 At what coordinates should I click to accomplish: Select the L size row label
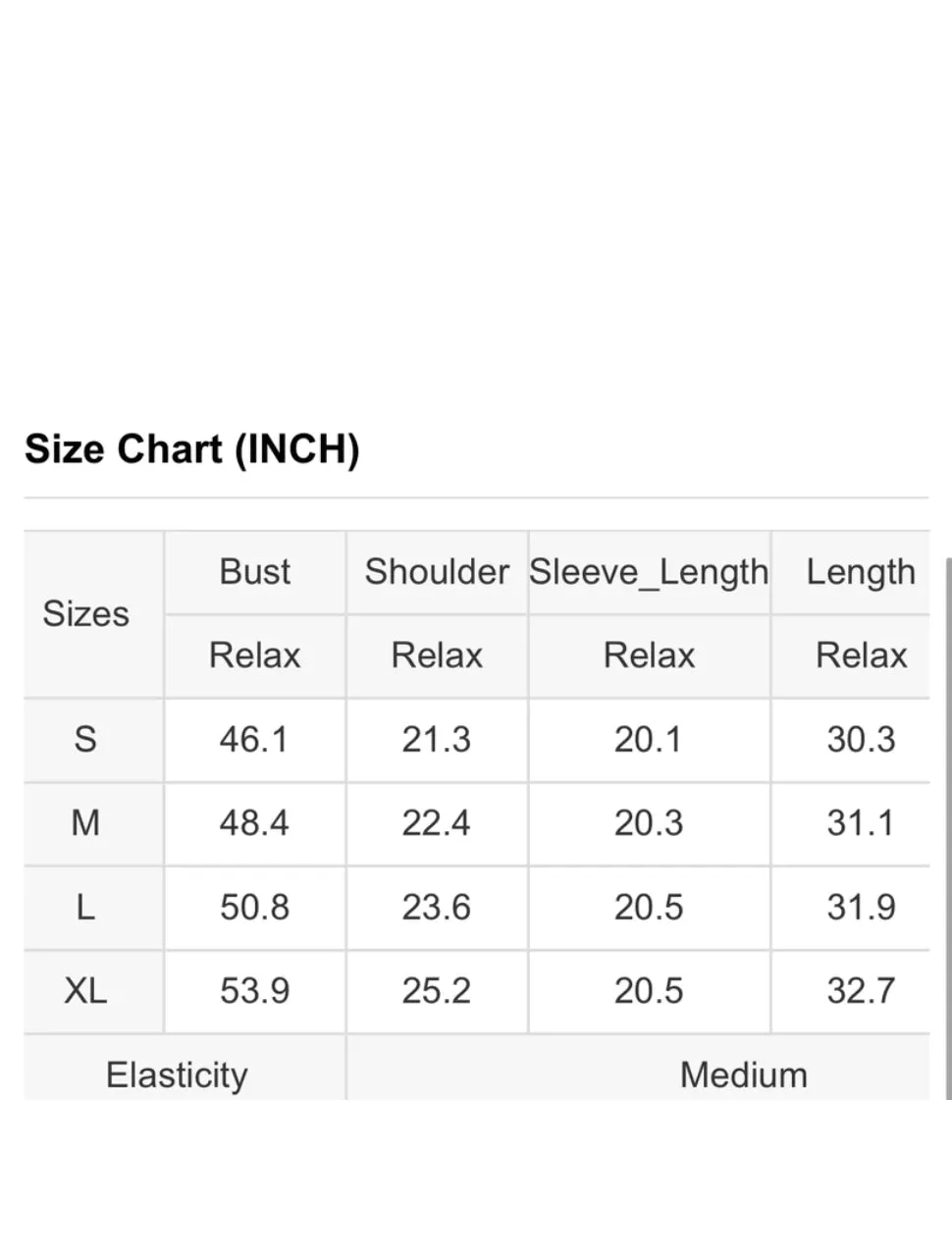coord(85,907)
